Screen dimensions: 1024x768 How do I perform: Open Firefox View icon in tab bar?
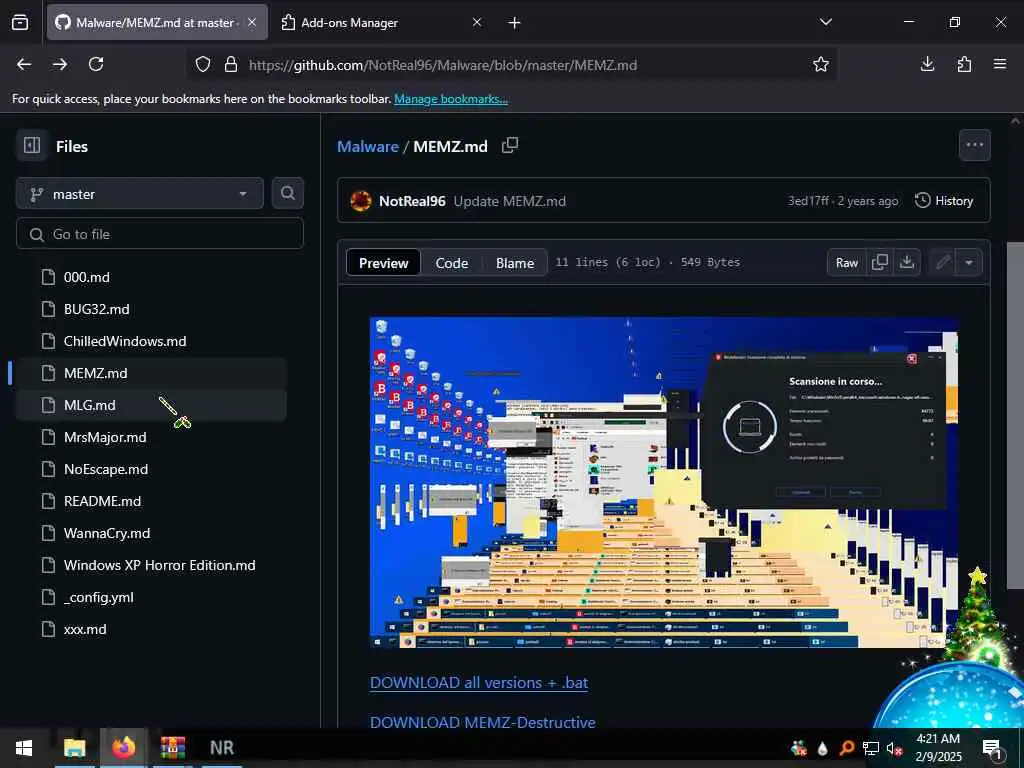click(x=20, y=22)
